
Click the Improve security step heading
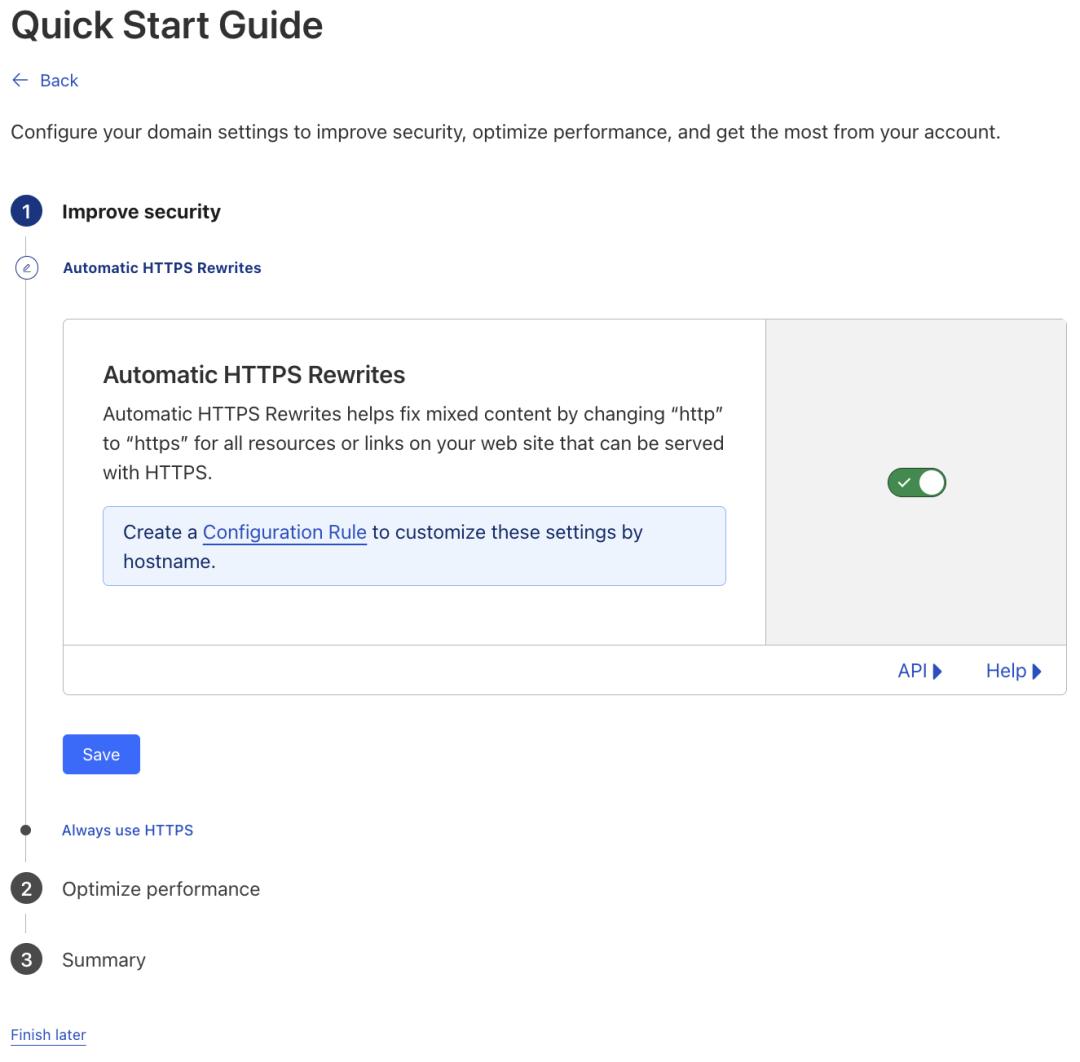[x=141, y=212]
